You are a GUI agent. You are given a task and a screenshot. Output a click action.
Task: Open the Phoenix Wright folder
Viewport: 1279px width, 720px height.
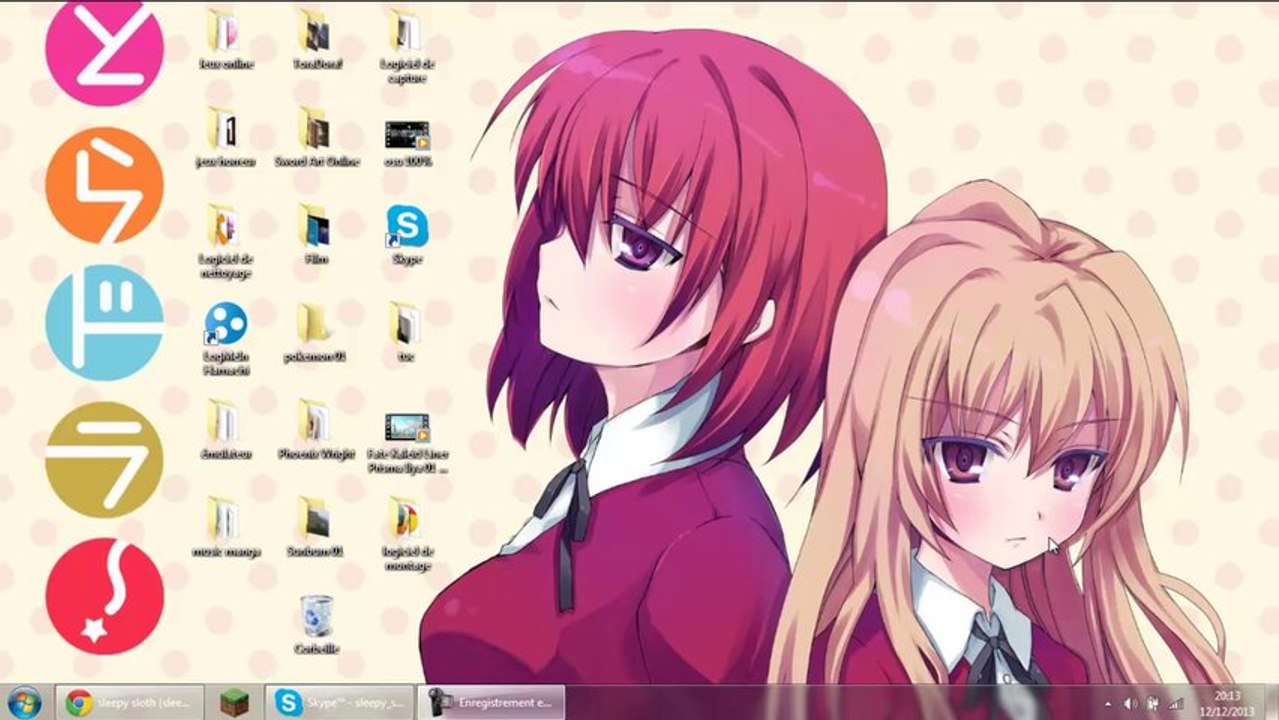tap(317, 430)
